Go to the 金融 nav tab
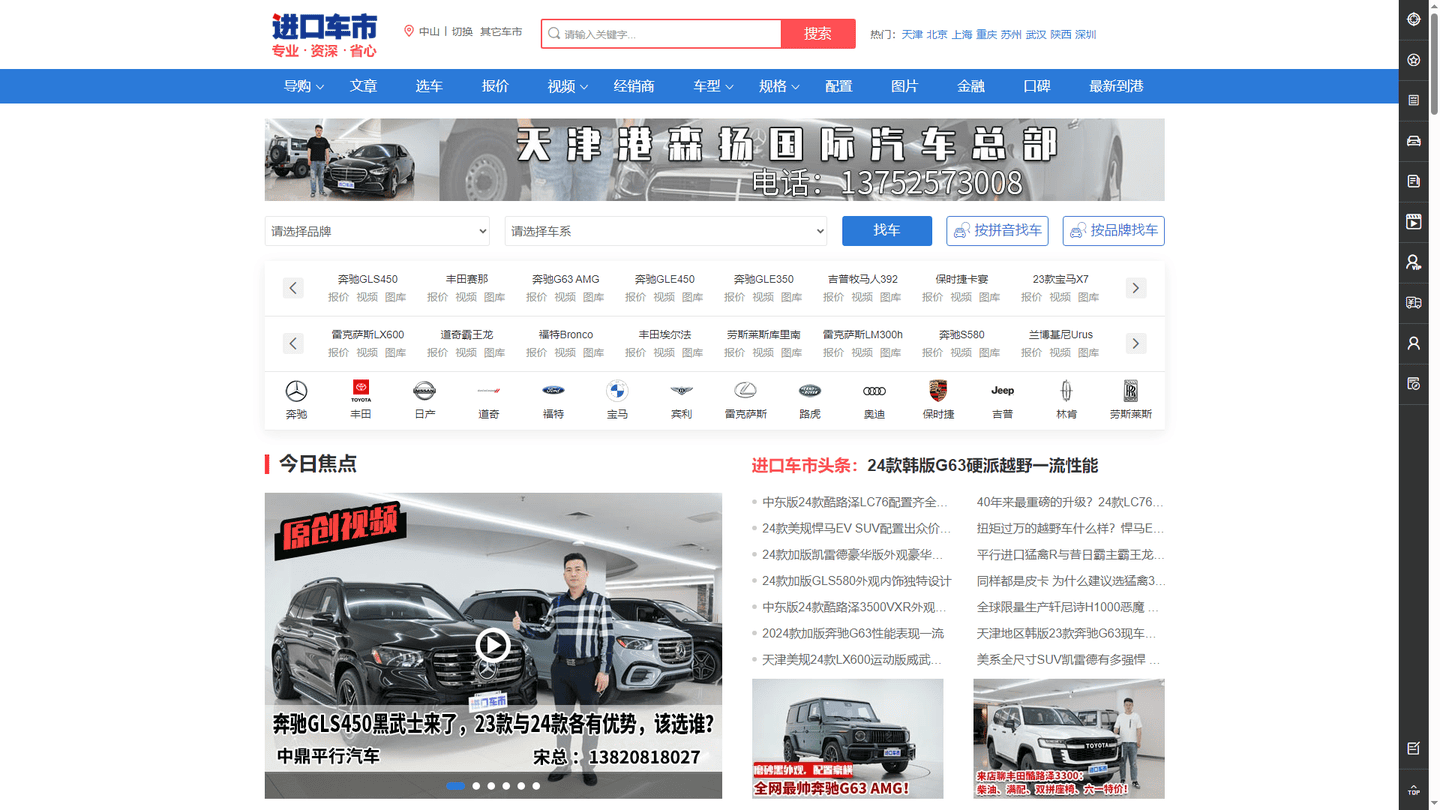This screenshot has width=1440, height=810. (971, 86)
